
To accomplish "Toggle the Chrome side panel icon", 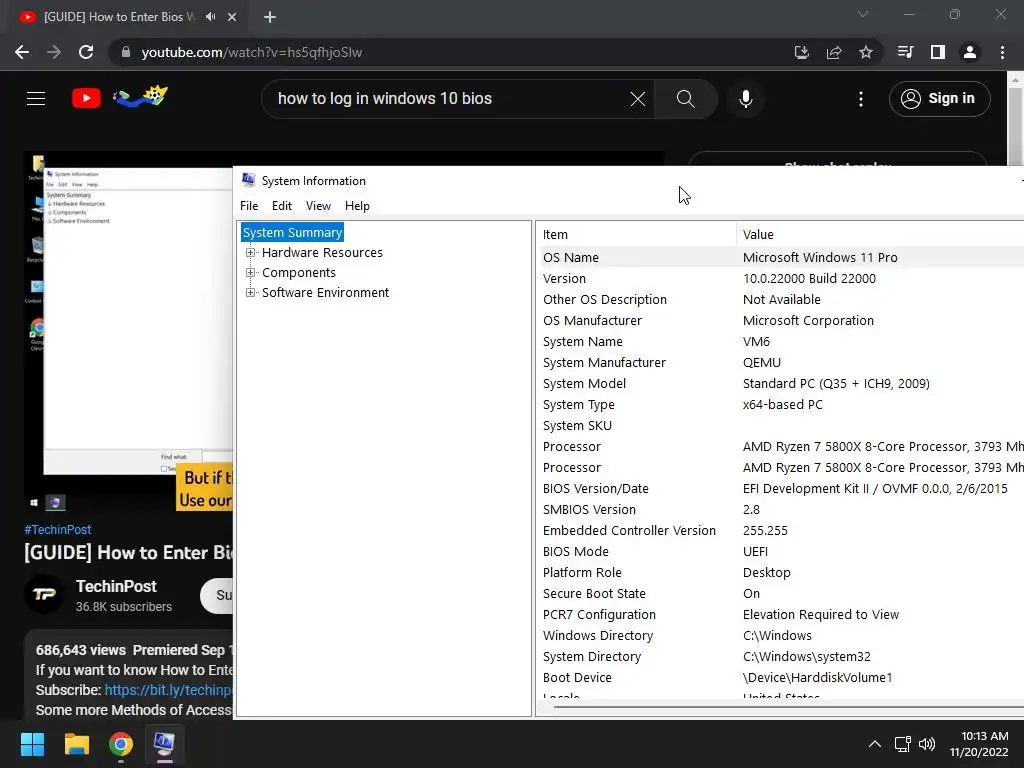I will point(938,52).
